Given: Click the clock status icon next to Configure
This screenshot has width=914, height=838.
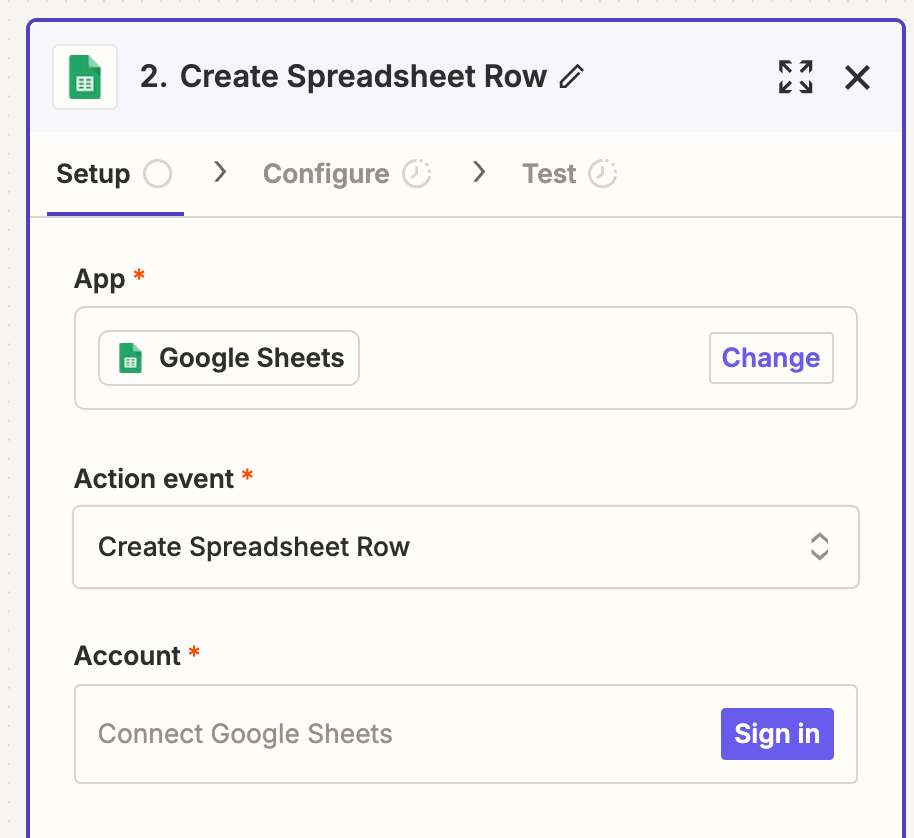Looking at the screenshot, I should tap(416, 174).
